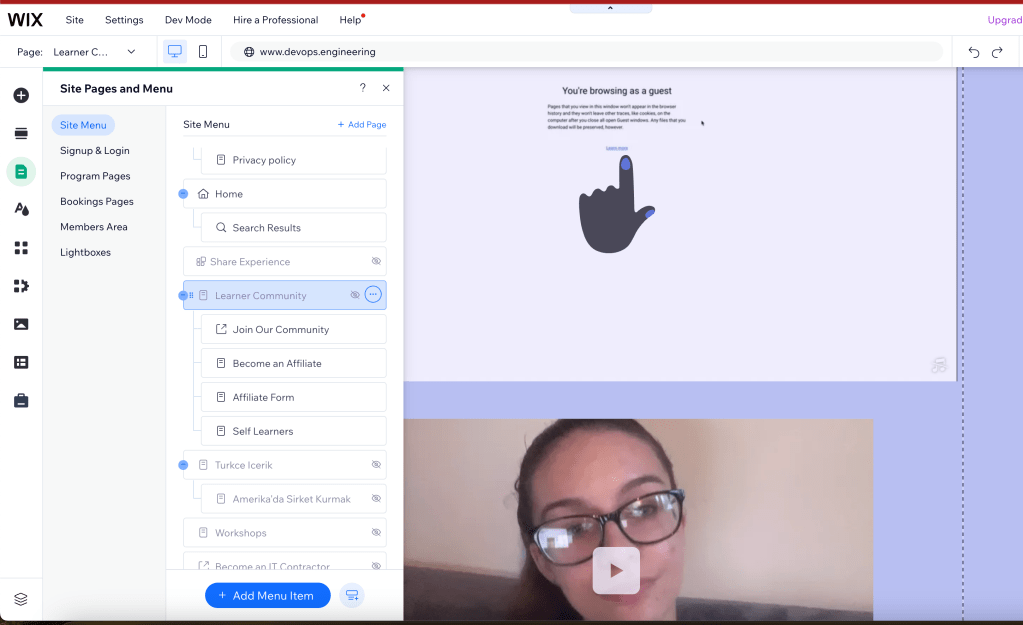Image resolution: width=1023 pixels, height=625 pixels.
Task: Select the Site Menu tab
Action: point(83,125)
